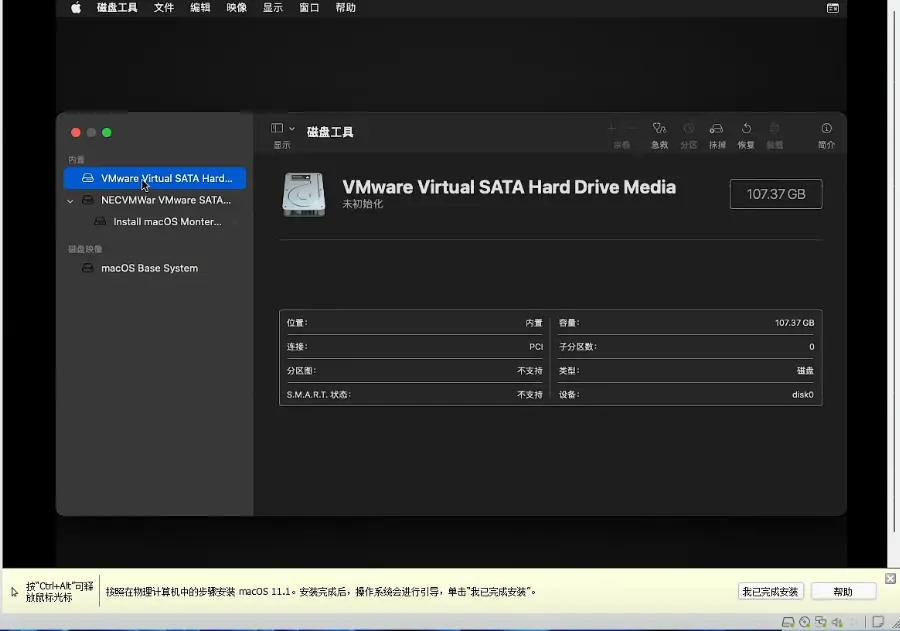The height and width of the screenshot is (631, 900).
Task: Close the VMware installation hint bar
Action: (x=891, y=579)
